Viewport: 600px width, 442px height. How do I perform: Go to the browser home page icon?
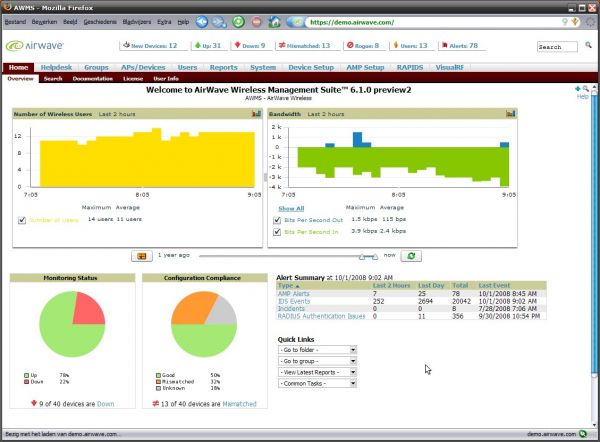point(274,22)
